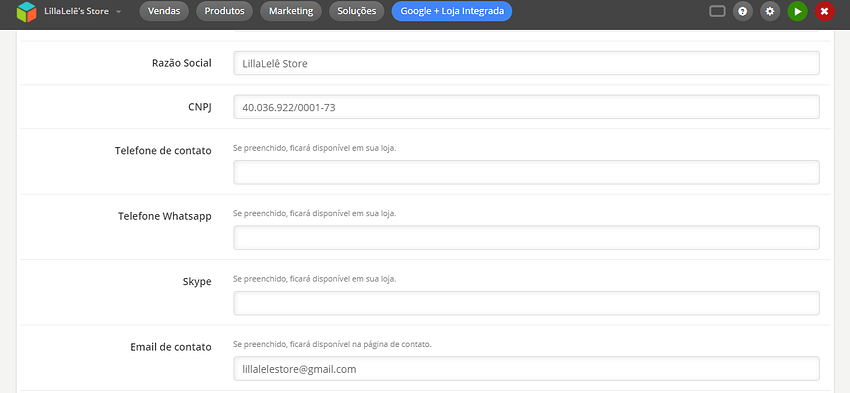
Task: Click the Telefone de contato label
Action: 163,151
